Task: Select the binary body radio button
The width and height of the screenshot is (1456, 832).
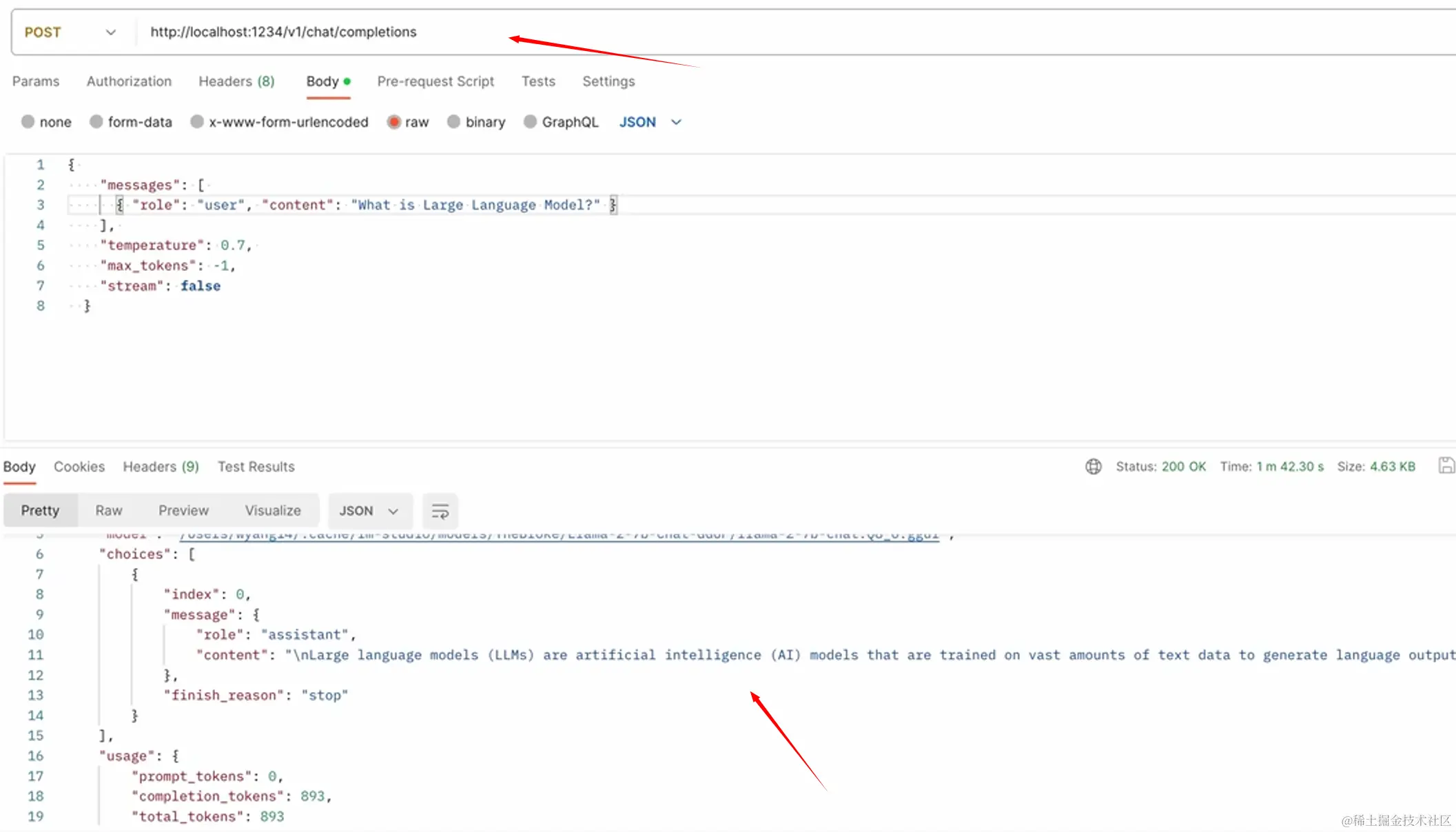Action: 453,122
